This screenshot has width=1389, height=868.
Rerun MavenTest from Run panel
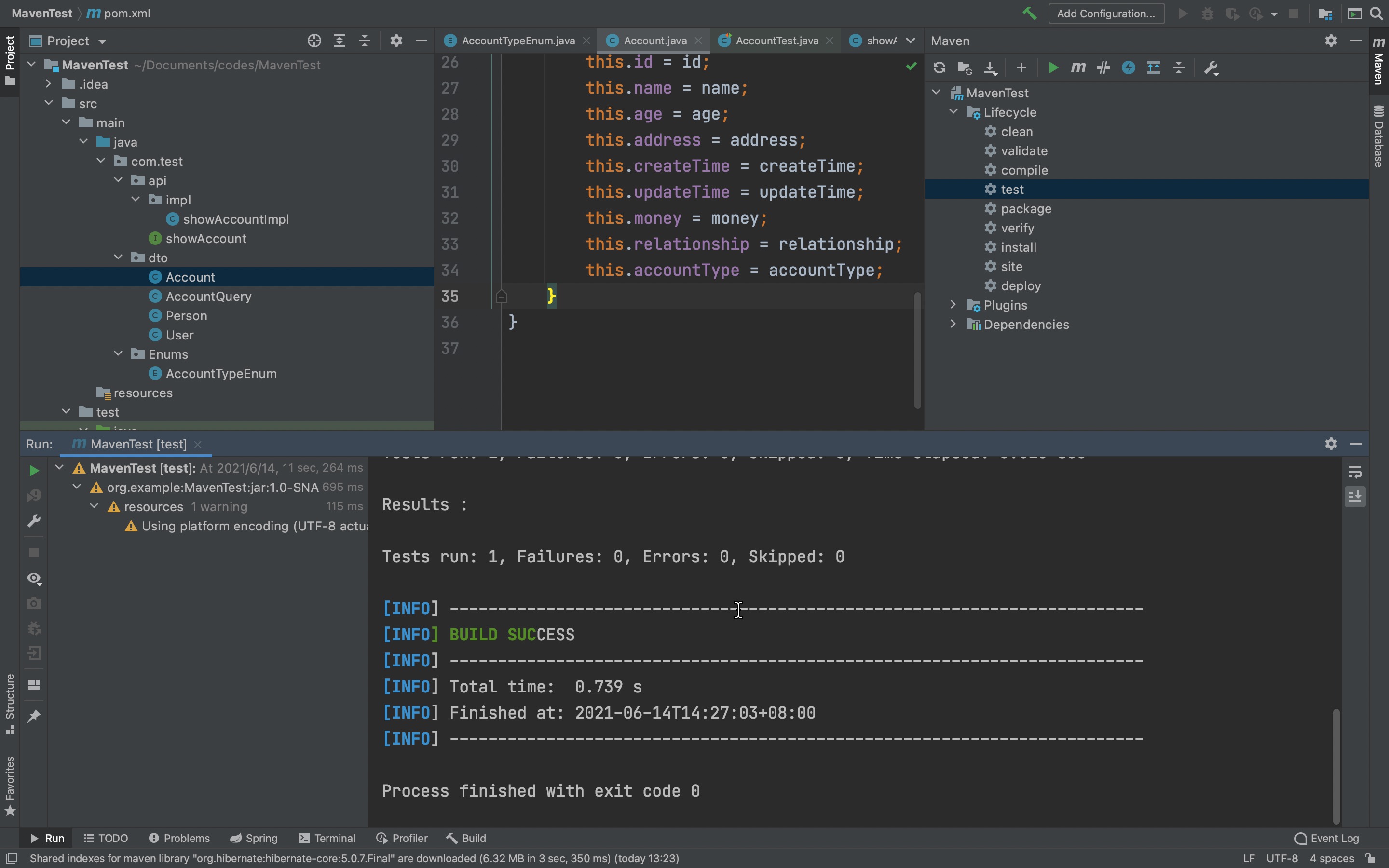tap(34, 471)
